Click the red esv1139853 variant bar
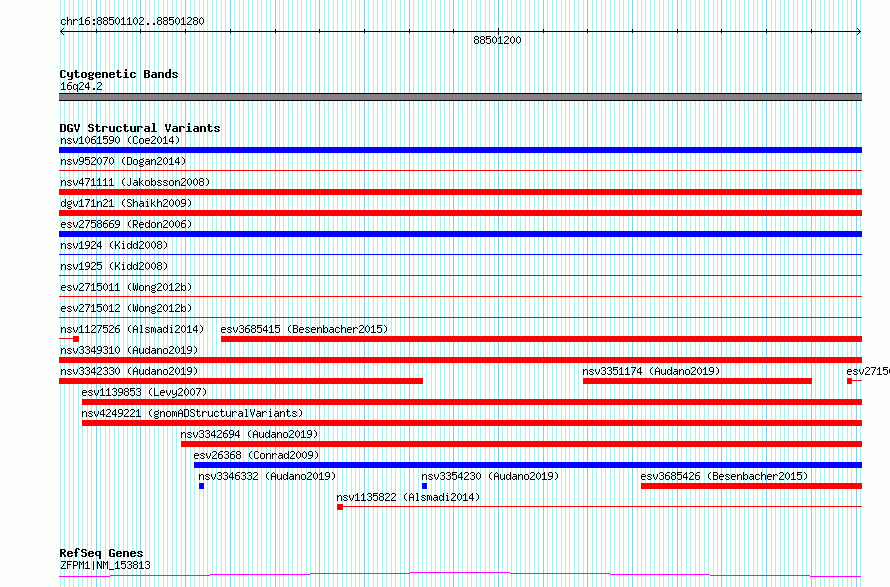The width and height of the screenshot is (890, 587). click(x=472, y=402)
